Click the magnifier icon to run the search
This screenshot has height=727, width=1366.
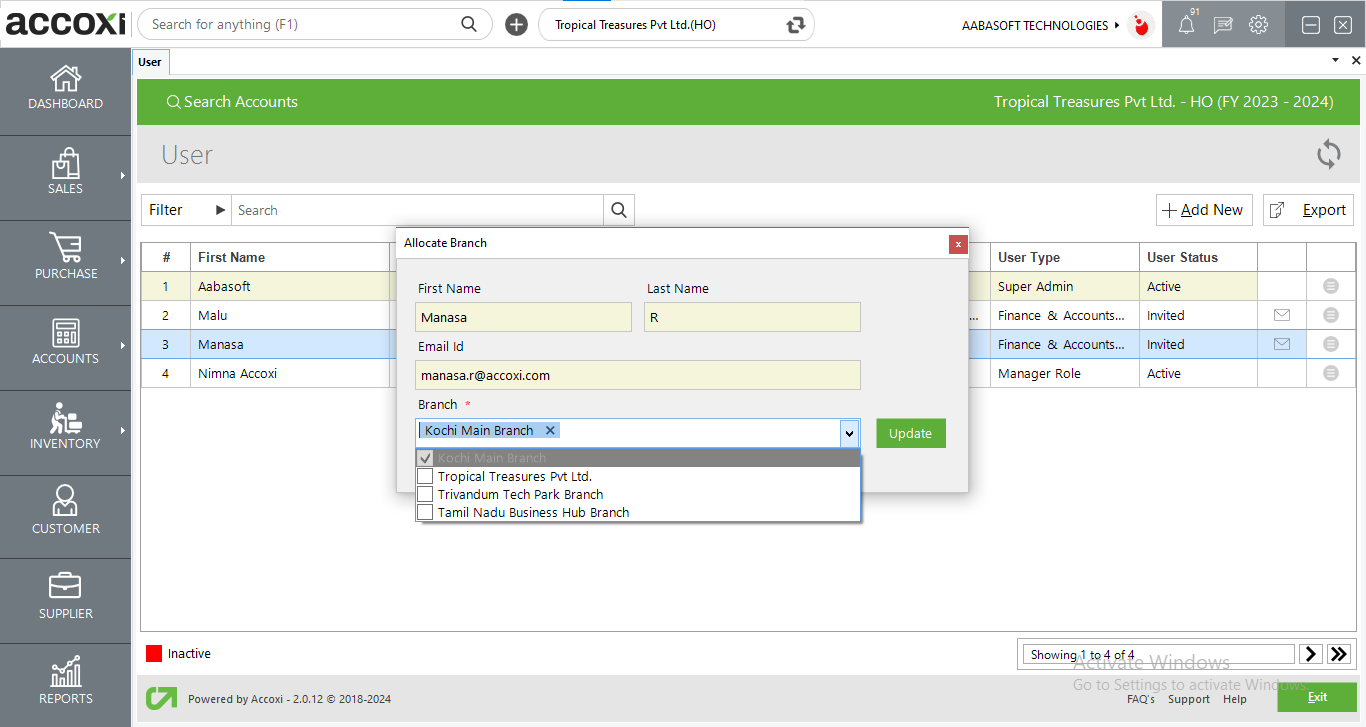tap(619, 210)
